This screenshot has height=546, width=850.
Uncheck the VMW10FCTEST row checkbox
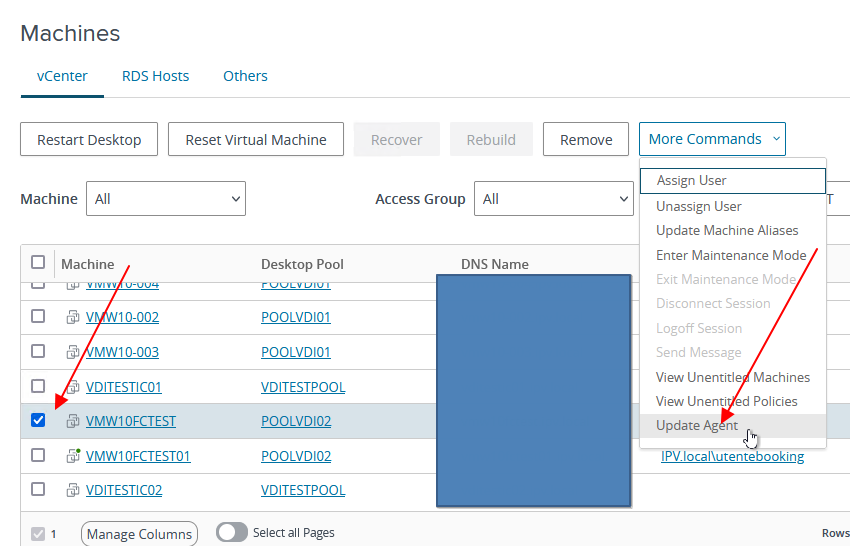tap(38, 420)
